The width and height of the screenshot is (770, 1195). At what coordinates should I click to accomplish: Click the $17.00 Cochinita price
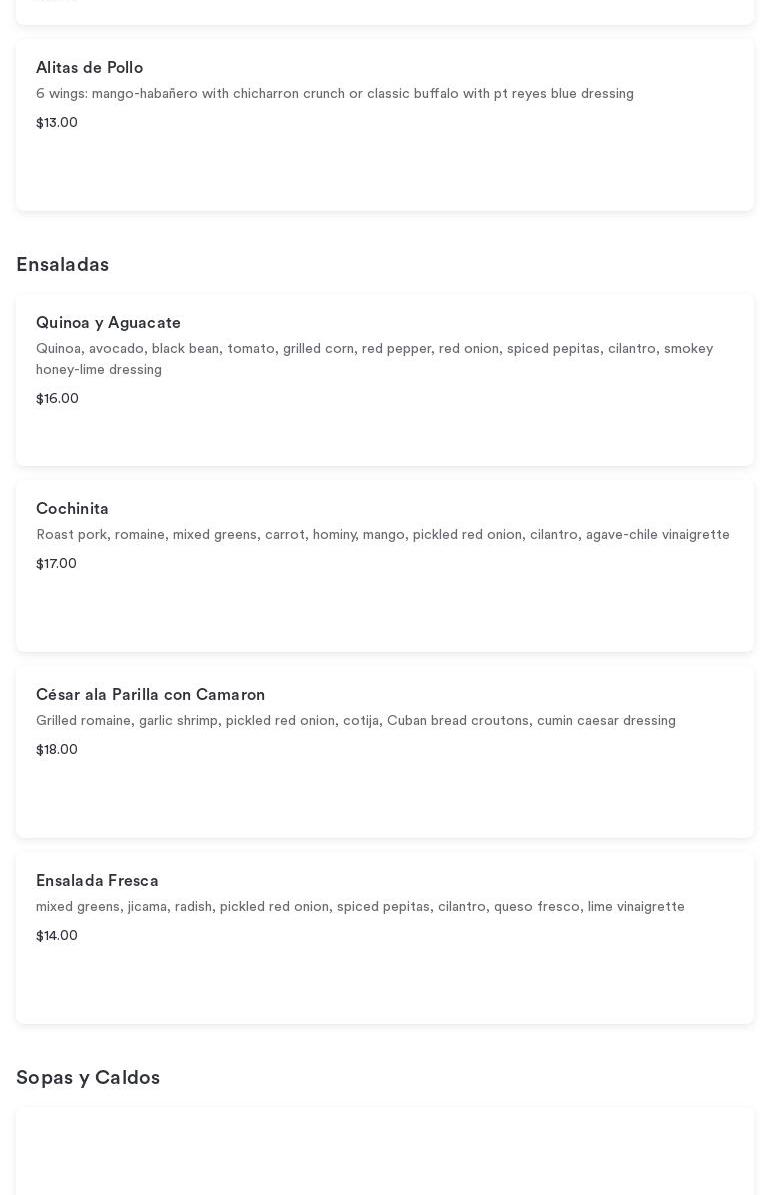point(56,564)
